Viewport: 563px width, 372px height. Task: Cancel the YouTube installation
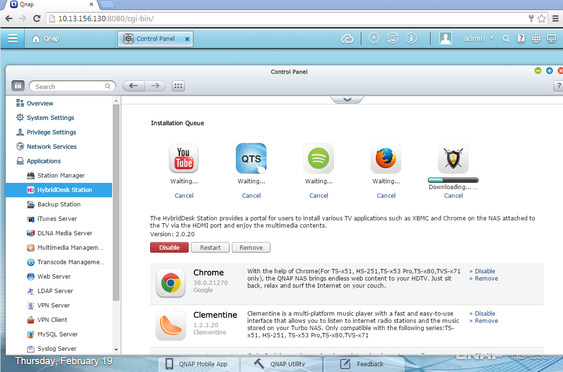point(184,196)
